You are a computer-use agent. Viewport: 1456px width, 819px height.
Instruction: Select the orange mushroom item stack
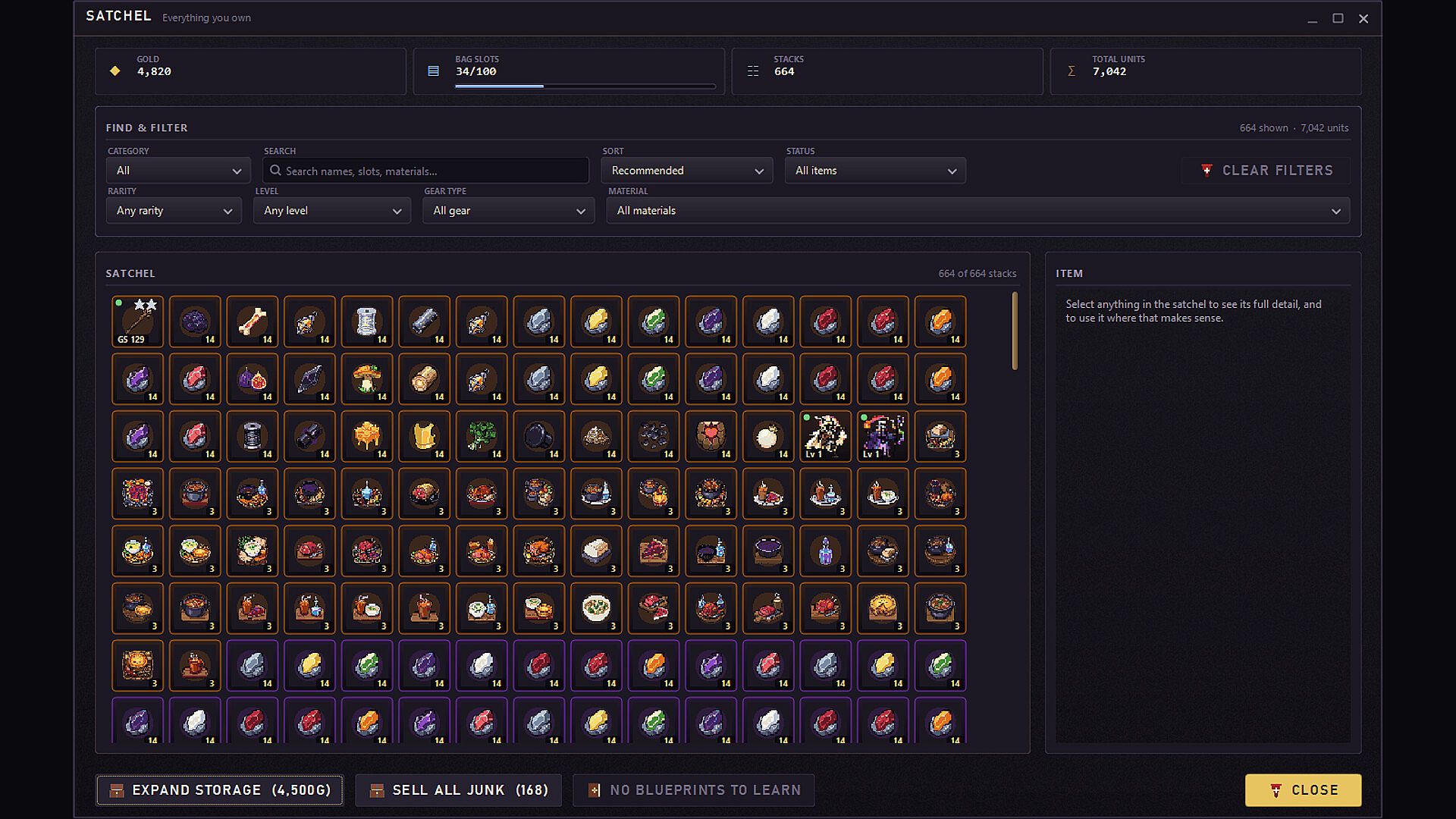pos(367,379)
